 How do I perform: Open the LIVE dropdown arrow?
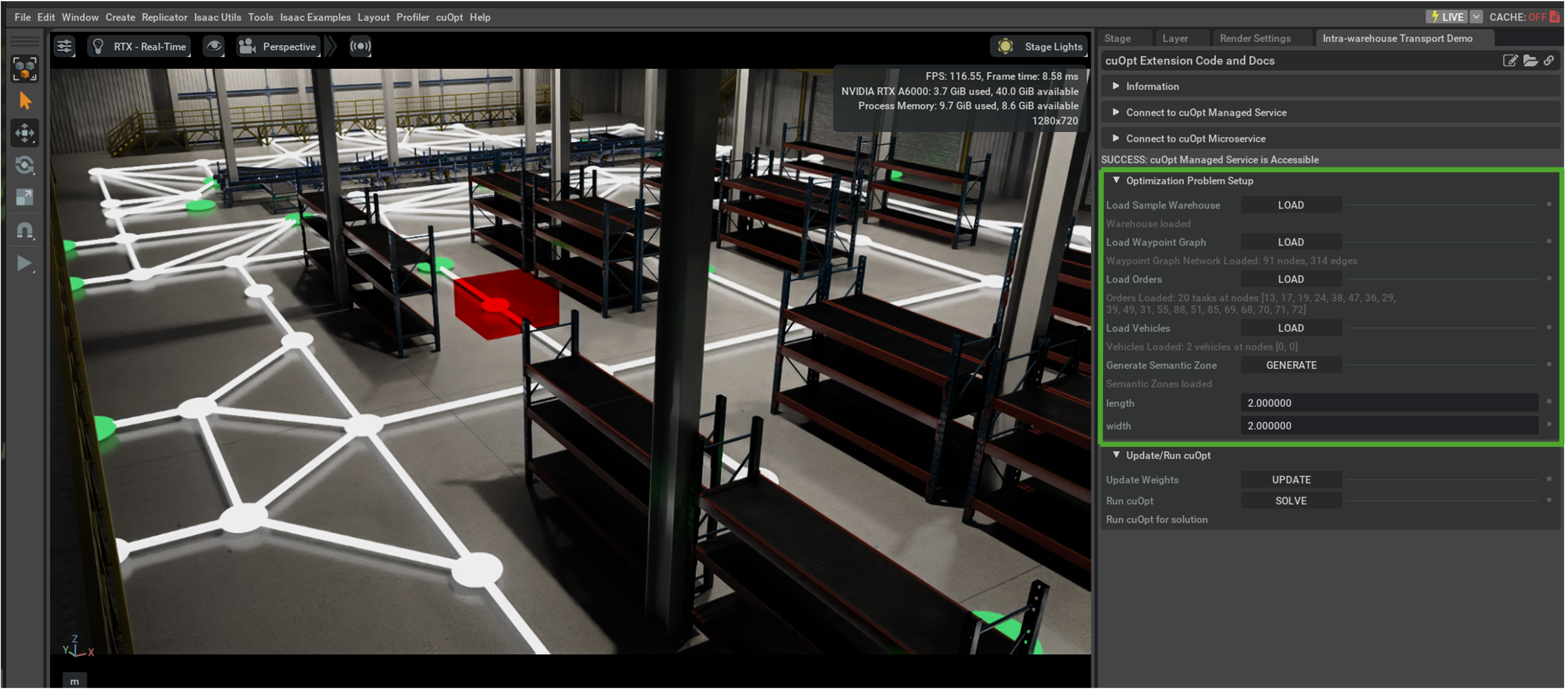click(1476, 17)
